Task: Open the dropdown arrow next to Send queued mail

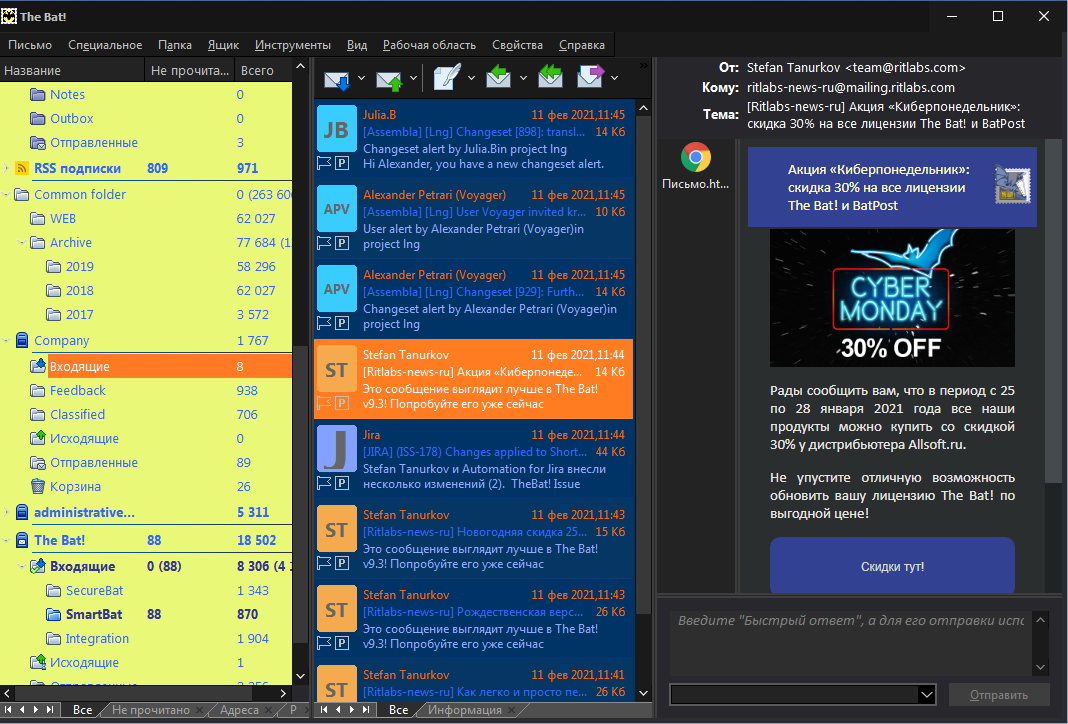Action: 413,78
